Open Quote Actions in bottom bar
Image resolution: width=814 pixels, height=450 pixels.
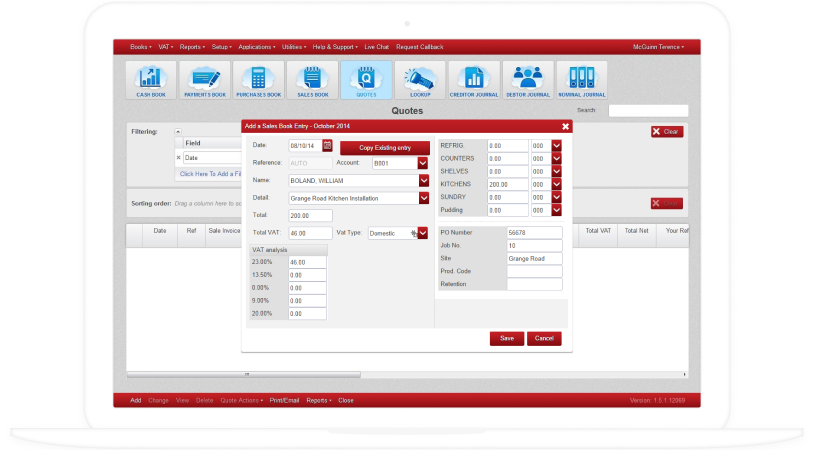241,401
